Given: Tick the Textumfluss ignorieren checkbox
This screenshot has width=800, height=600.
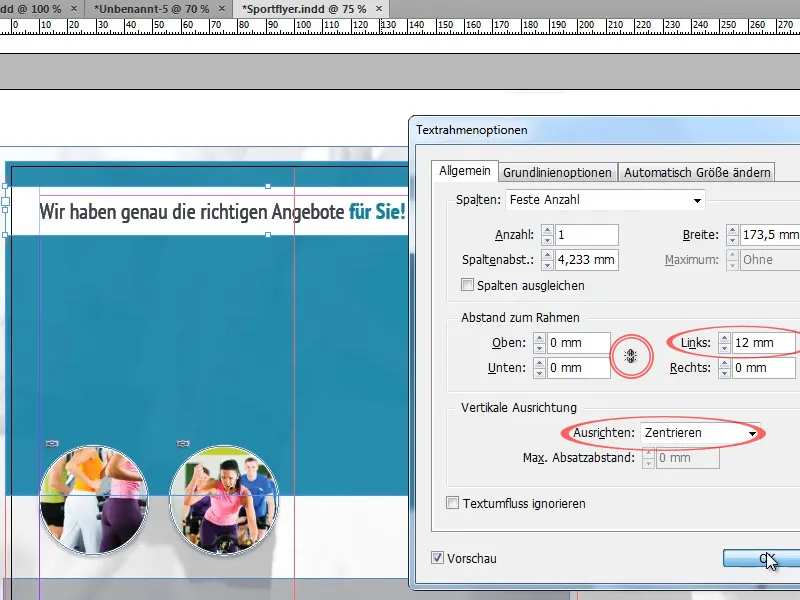Looking at the screenshot, I should (453, 503).
